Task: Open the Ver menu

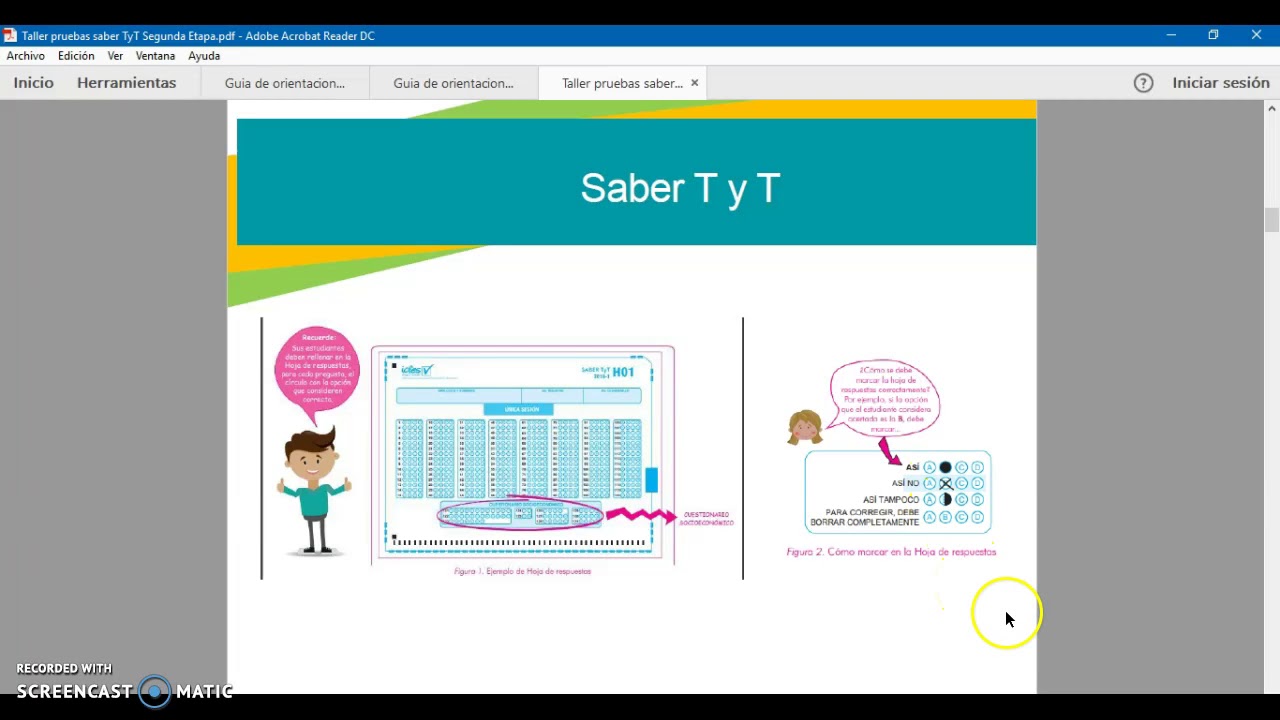Action: click(115, 56)
